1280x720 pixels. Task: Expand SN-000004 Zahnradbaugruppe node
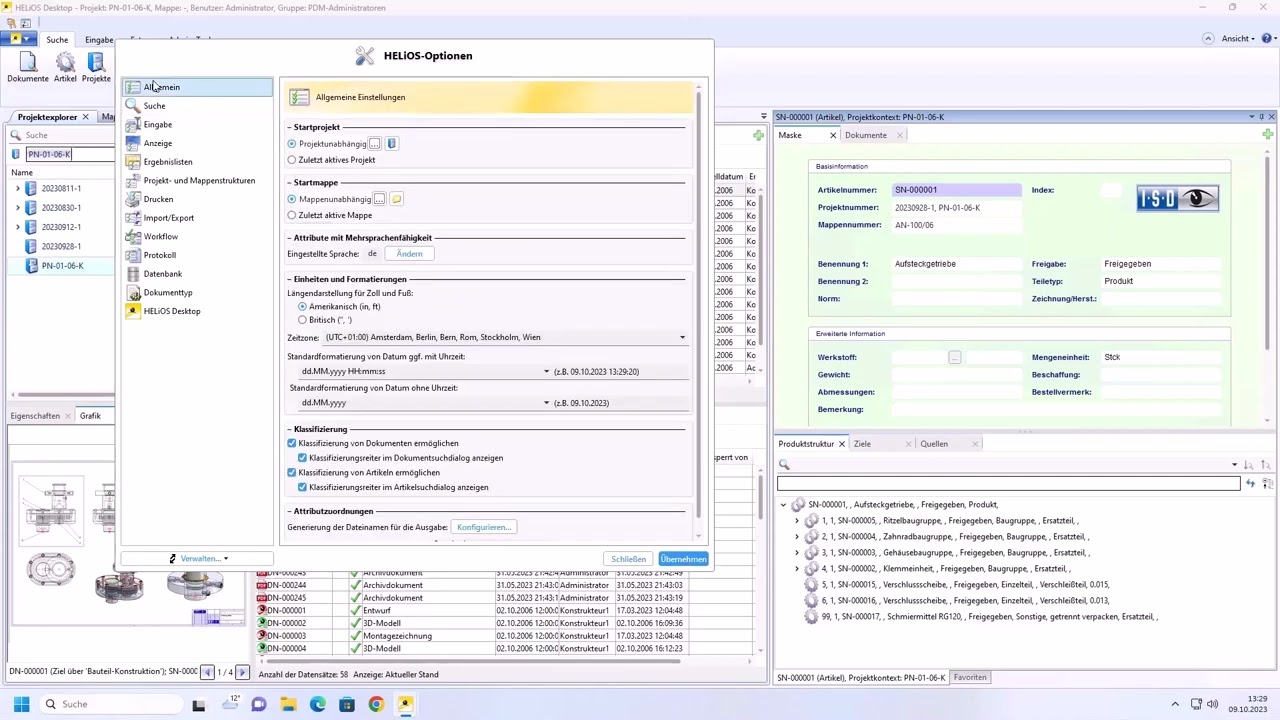(x=797, y=537)
